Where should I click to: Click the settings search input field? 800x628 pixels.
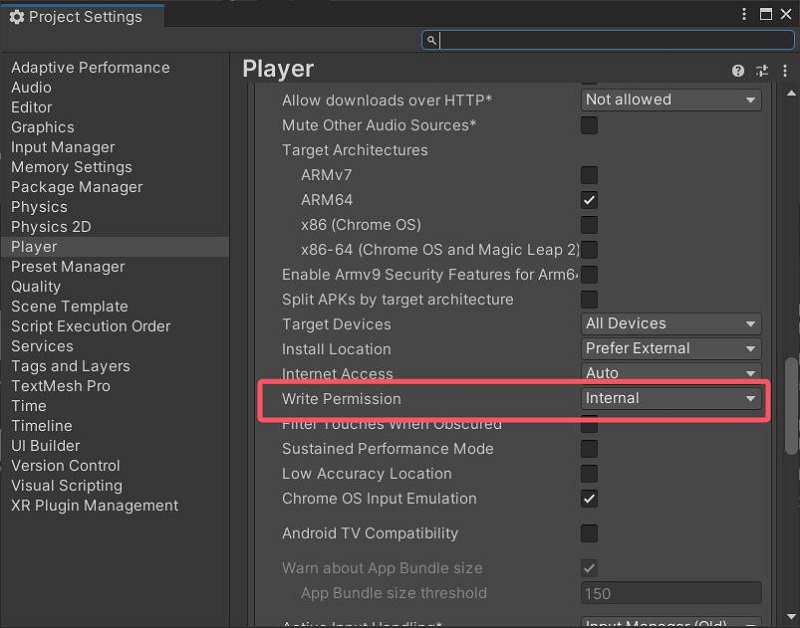pos(610,40)
